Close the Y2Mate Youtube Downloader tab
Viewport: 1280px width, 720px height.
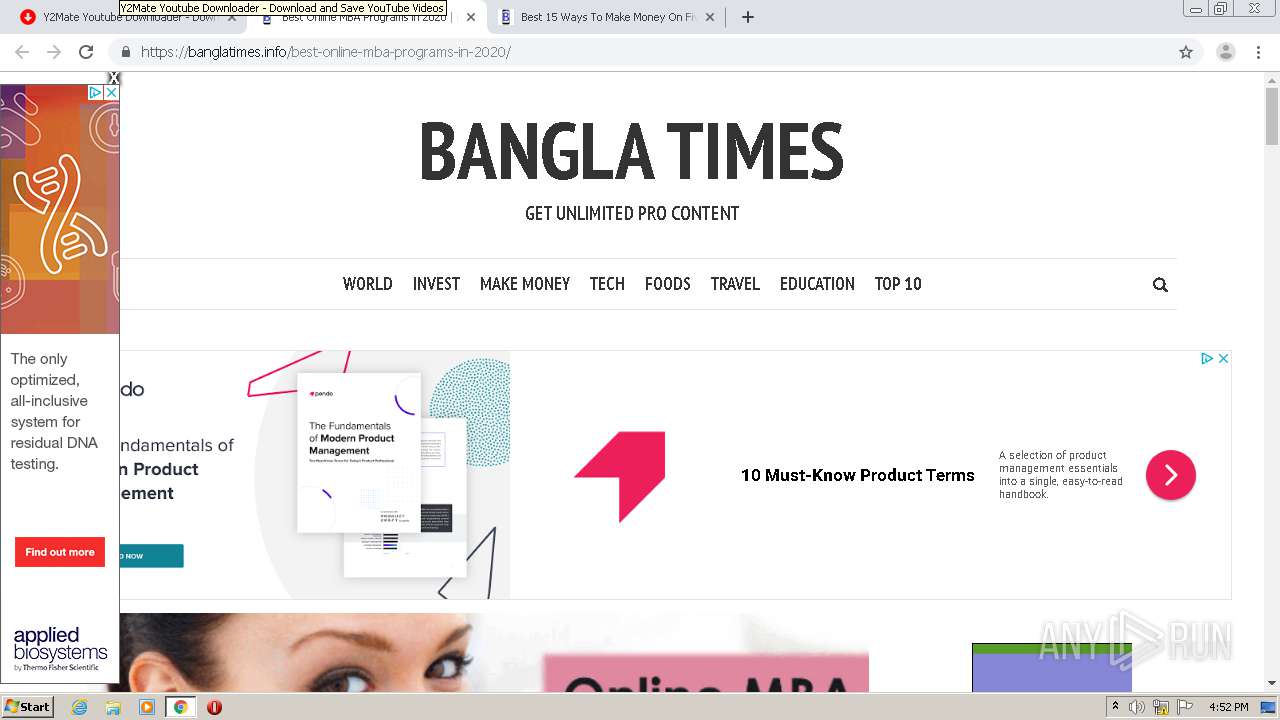(232, 17)
